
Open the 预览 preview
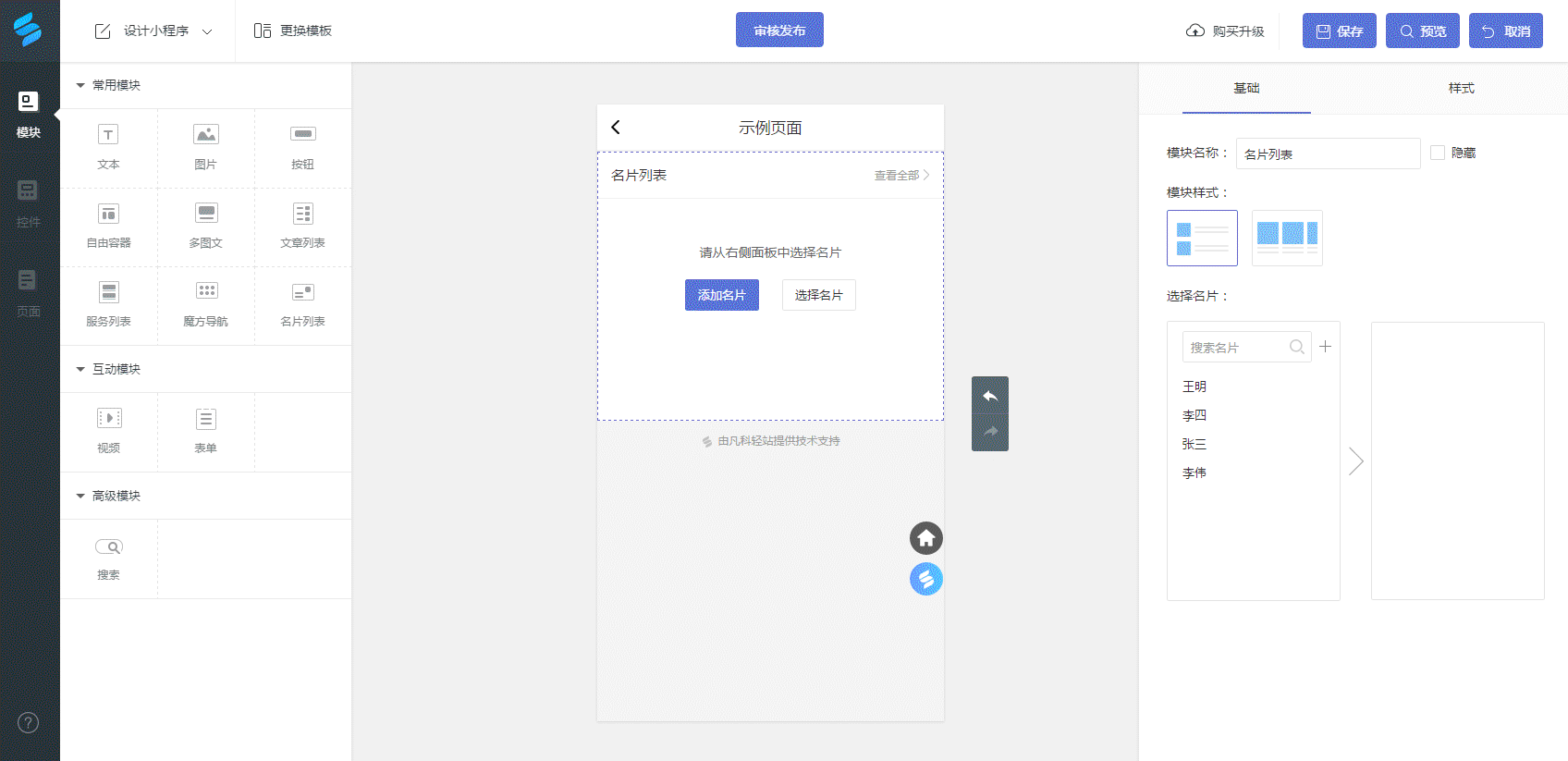(x=1423, y=31)
